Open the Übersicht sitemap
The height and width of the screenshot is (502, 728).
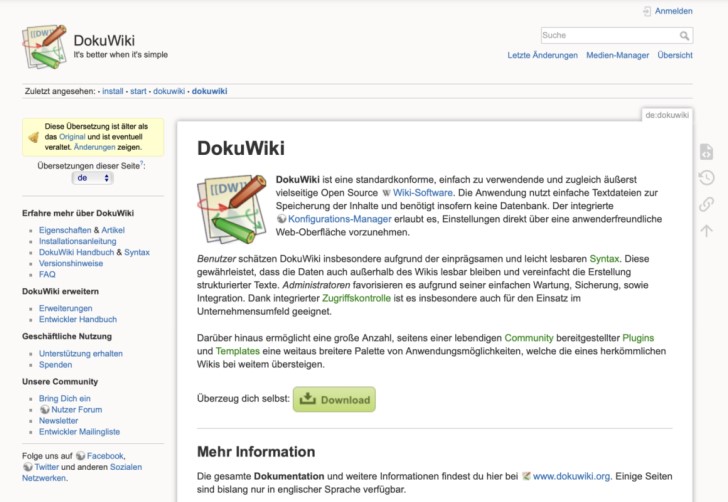675,55
